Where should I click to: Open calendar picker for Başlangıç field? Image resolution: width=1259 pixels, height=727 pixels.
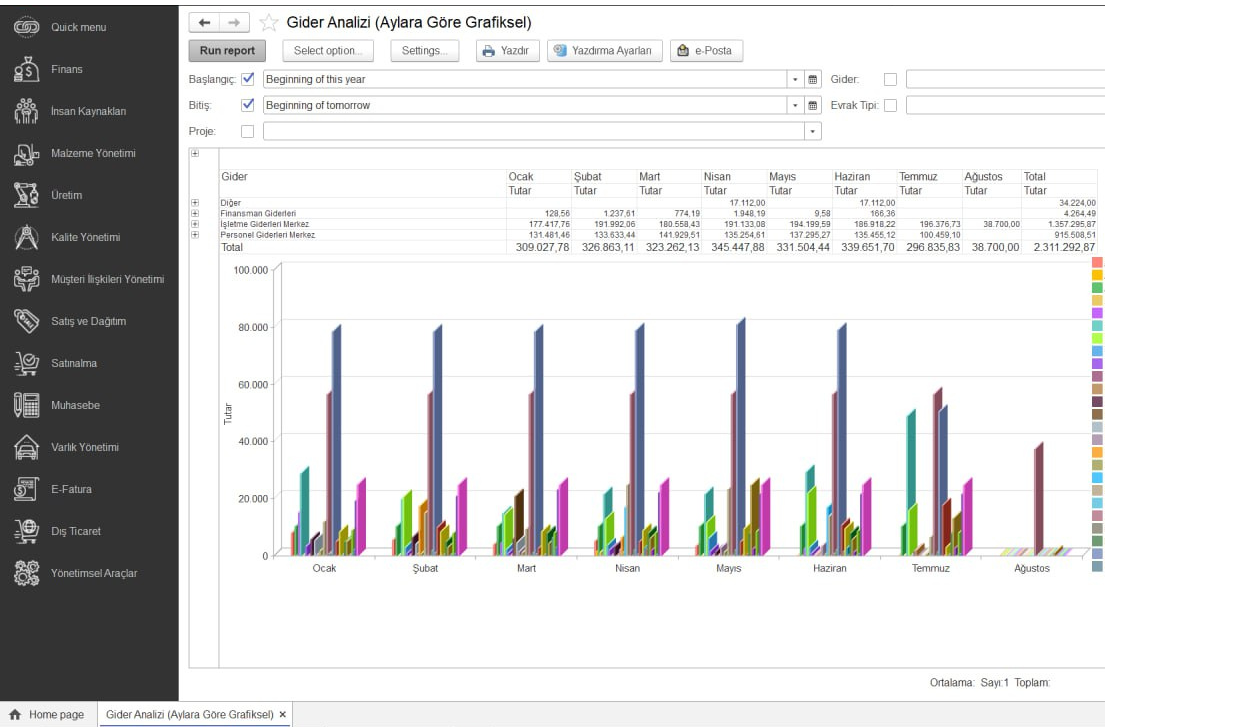click(813, 79)
